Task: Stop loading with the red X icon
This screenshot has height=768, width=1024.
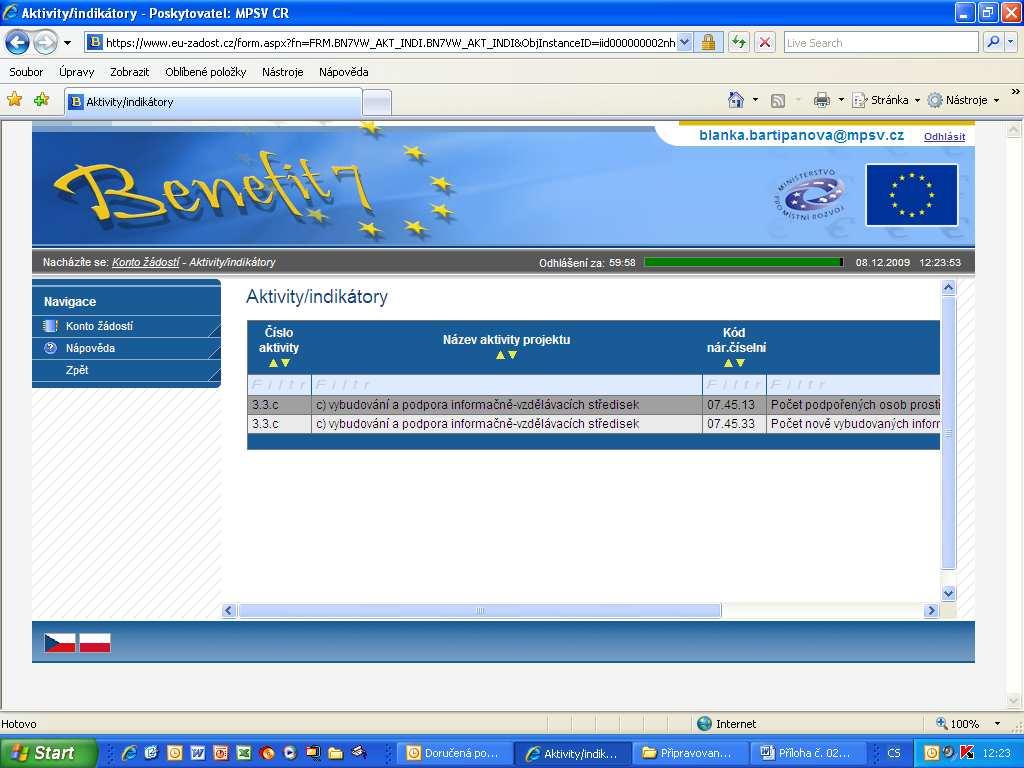Action: [x=765, y=43]
